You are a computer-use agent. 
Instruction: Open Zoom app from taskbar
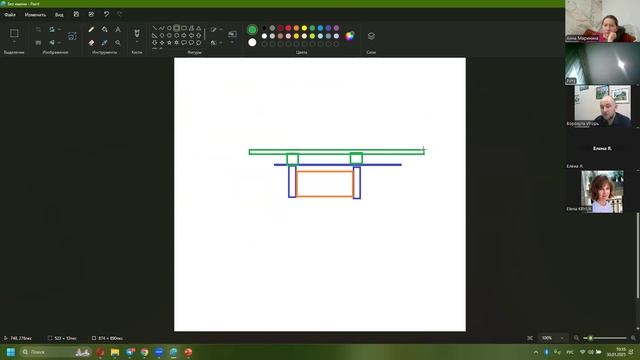pos(159,352)
